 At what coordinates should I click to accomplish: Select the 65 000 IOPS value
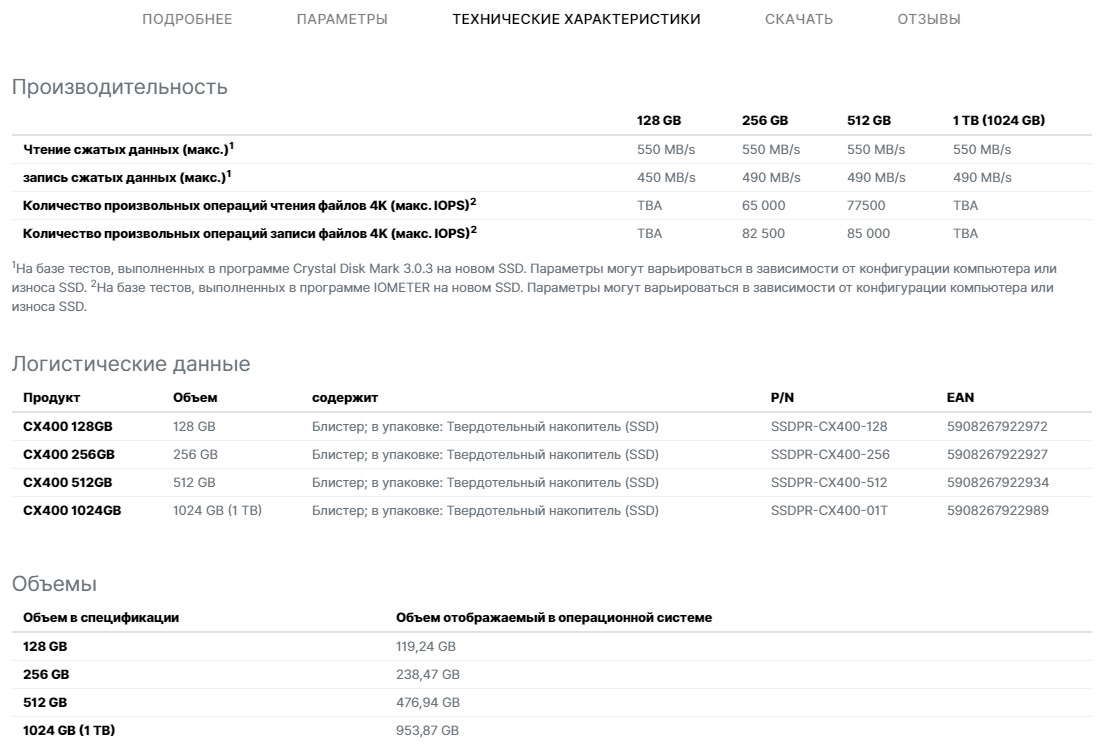[763, 205]
